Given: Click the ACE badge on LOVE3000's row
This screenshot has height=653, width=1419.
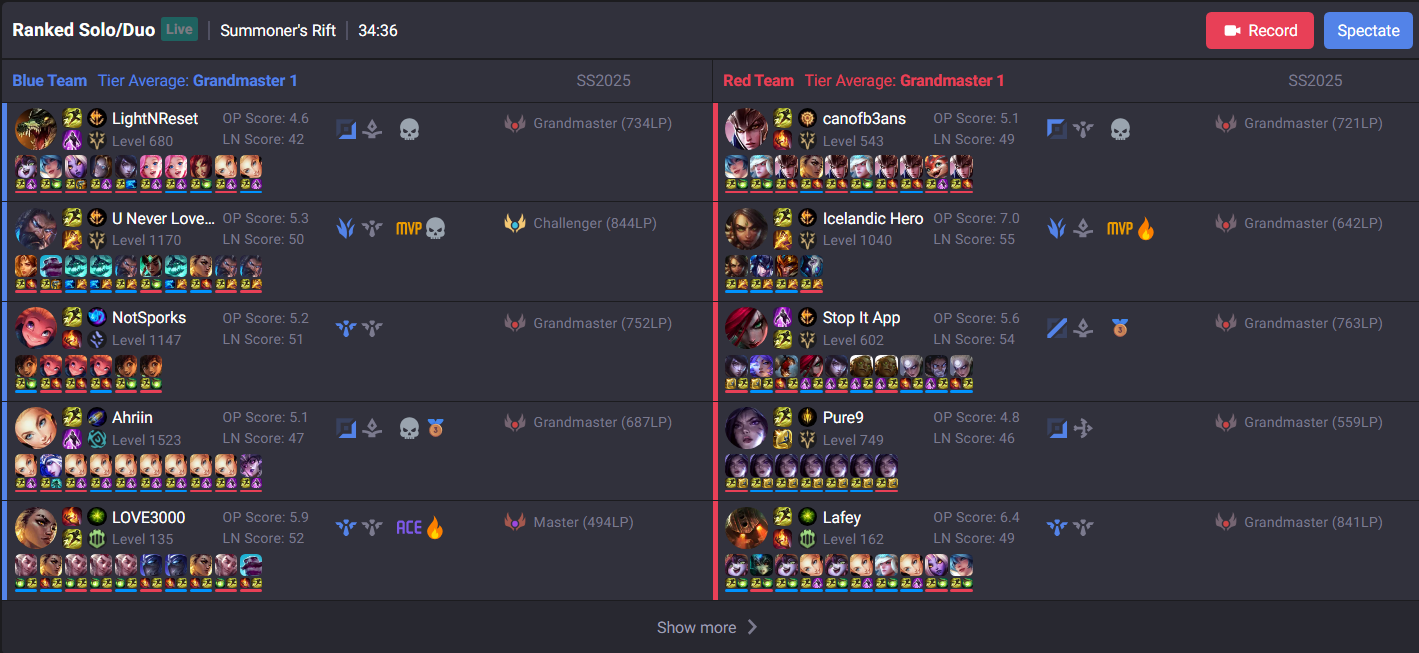Looking at the screenshot, I should (409, 527).
